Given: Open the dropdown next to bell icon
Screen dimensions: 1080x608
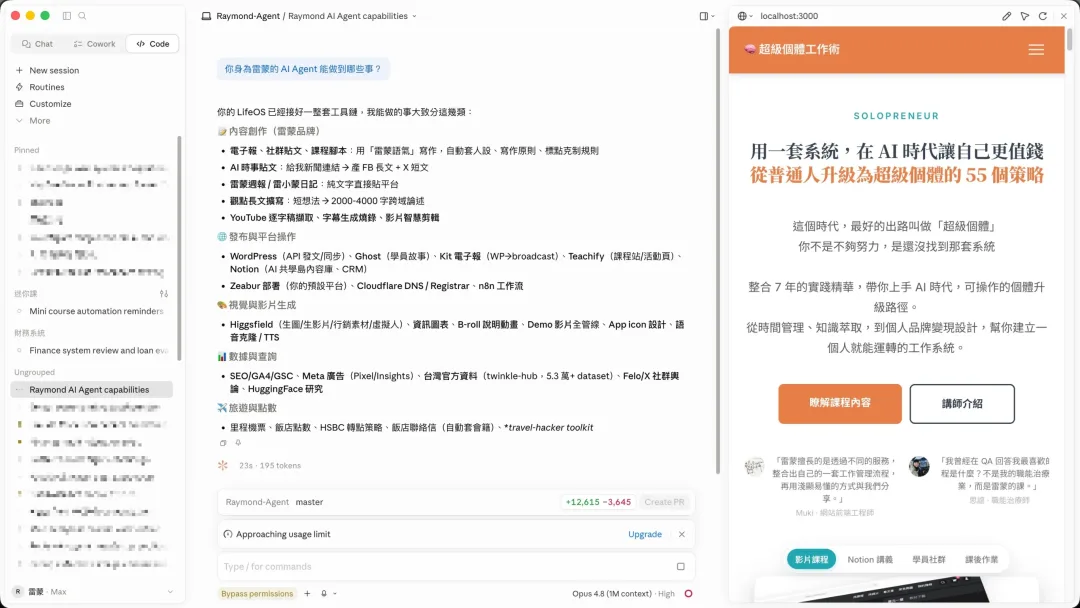Looking at the screenshot, I should tap(335, 594).
